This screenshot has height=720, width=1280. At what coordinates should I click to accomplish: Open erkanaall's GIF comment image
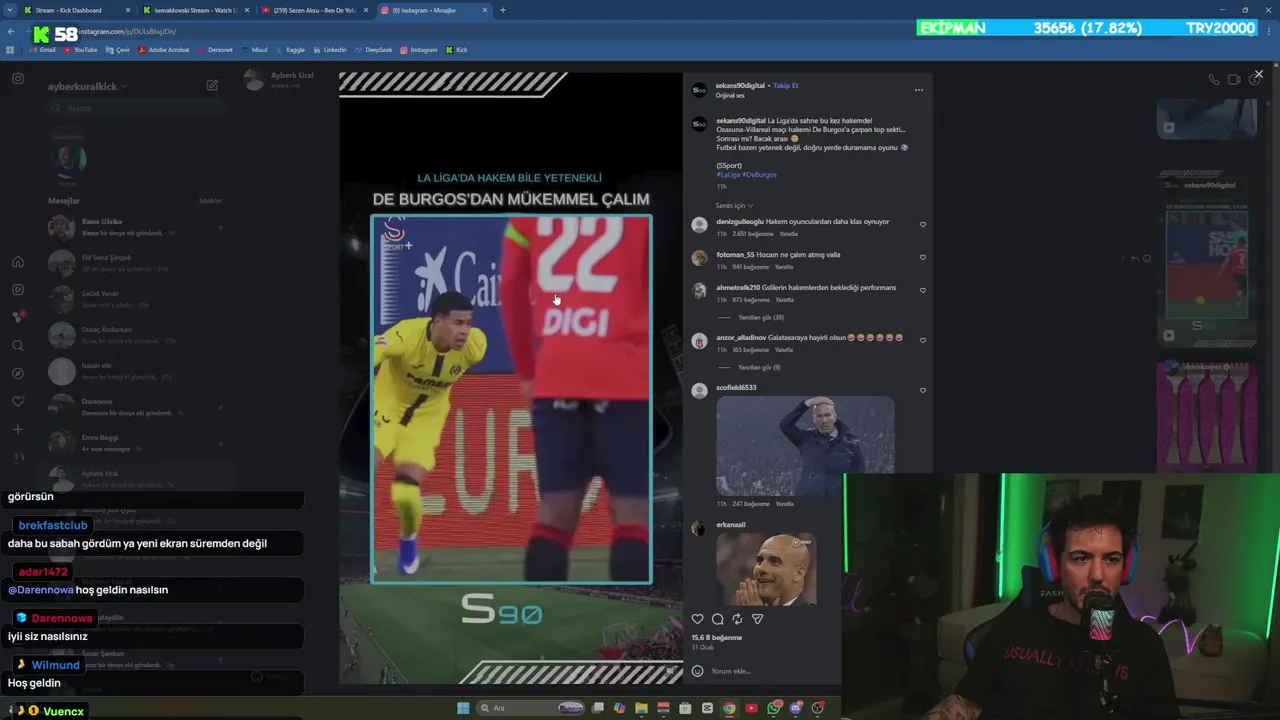[766, 569]
